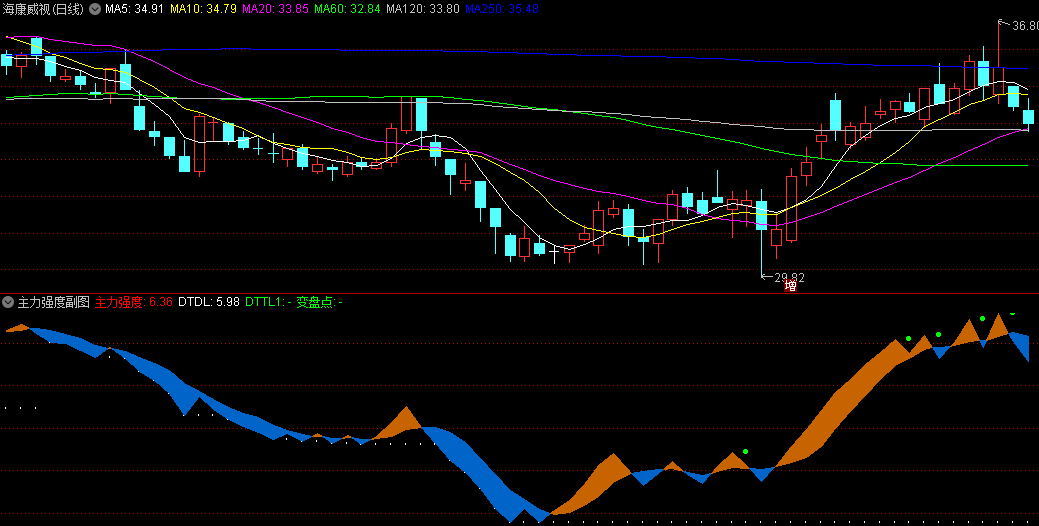Select the blue MA250: 35.48 label
Image resolution: width=1039 pixels, height=526 pixels.
point(502,9)
